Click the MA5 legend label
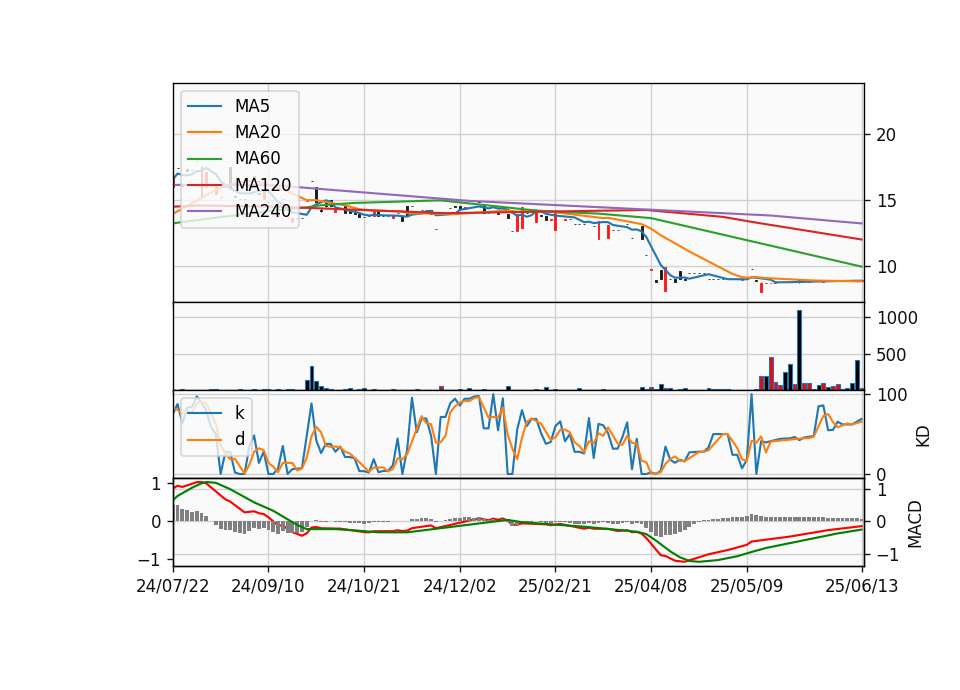Image resolution: width=960 pixels, height=690 pixels. (252, 106)
